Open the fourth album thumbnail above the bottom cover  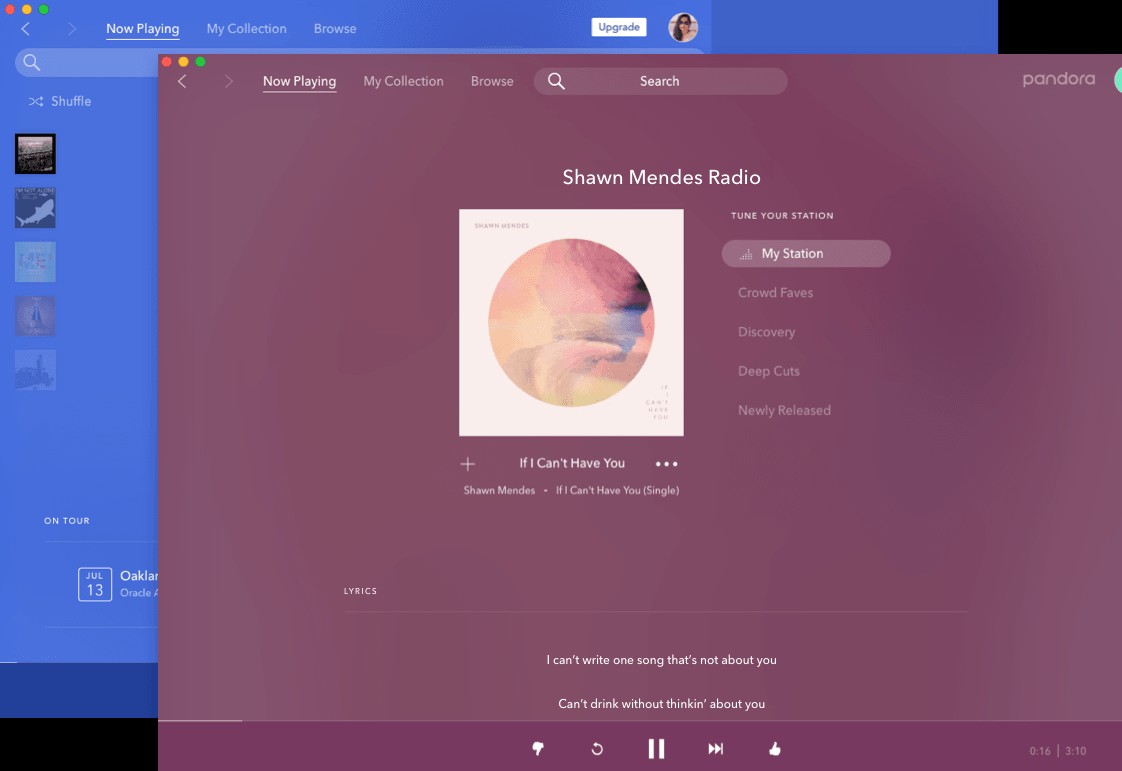pyautogui.click(x=35, y=316)
